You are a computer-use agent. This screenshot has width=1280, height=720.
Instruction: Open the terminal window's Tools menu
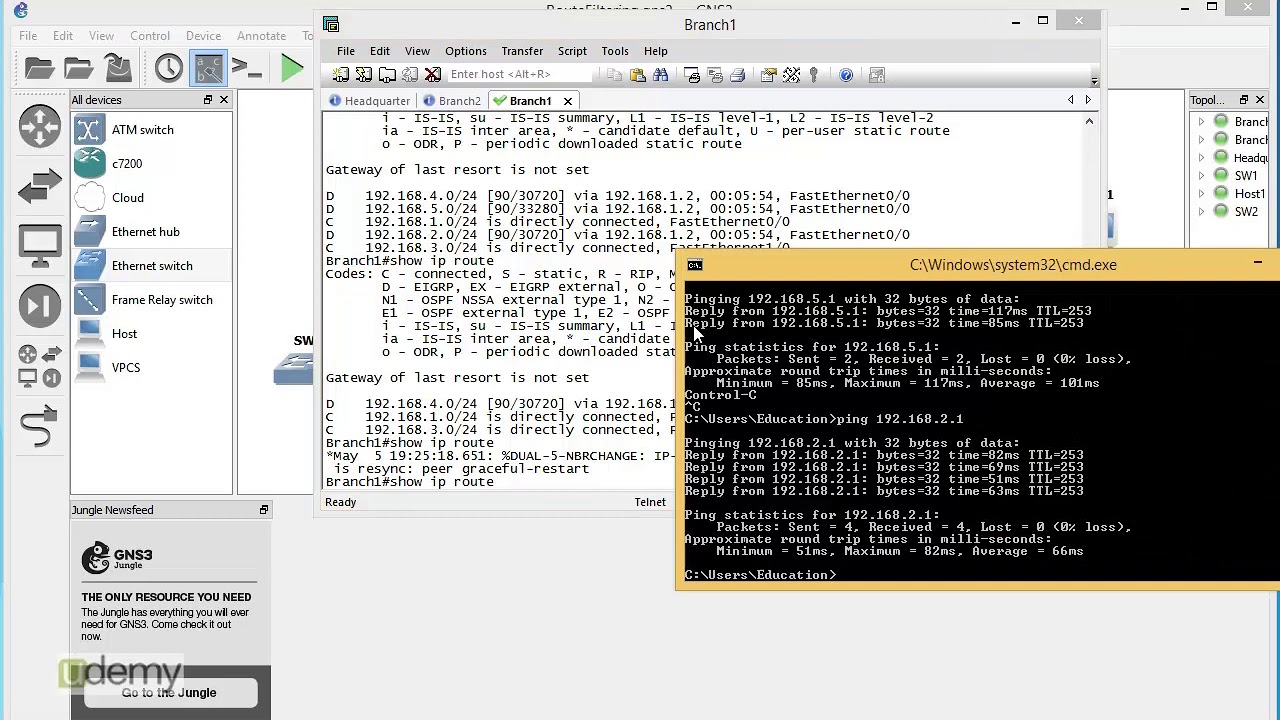(x=615, y=51)
